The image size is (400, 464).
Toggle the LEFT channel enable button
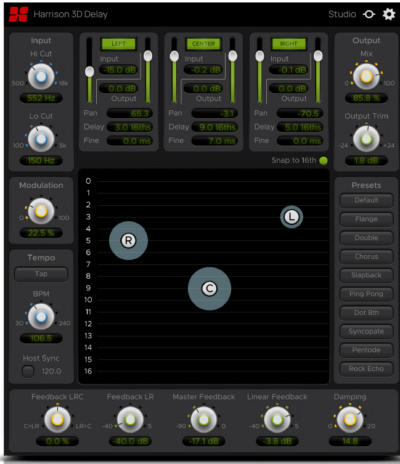(118, 44)
